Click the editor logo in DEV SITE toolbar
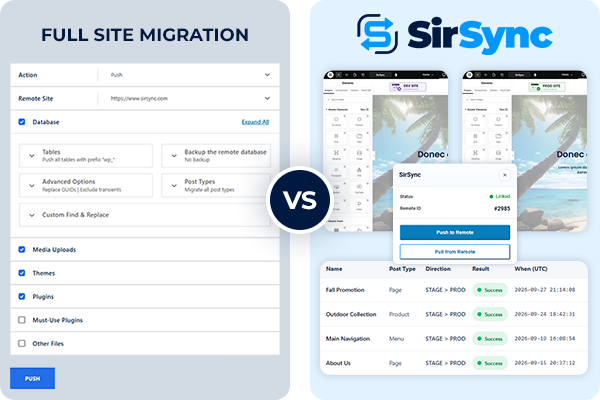Image resolution: width=600 pixels, height=400 pixels. point(330,75)
